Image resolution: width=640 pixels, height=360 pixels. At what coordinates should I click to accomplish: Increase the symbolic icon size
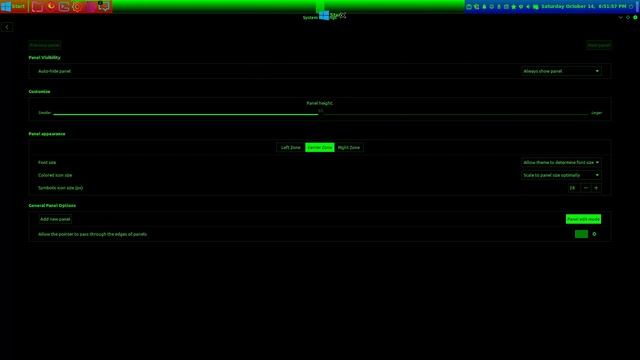point(596,188)
